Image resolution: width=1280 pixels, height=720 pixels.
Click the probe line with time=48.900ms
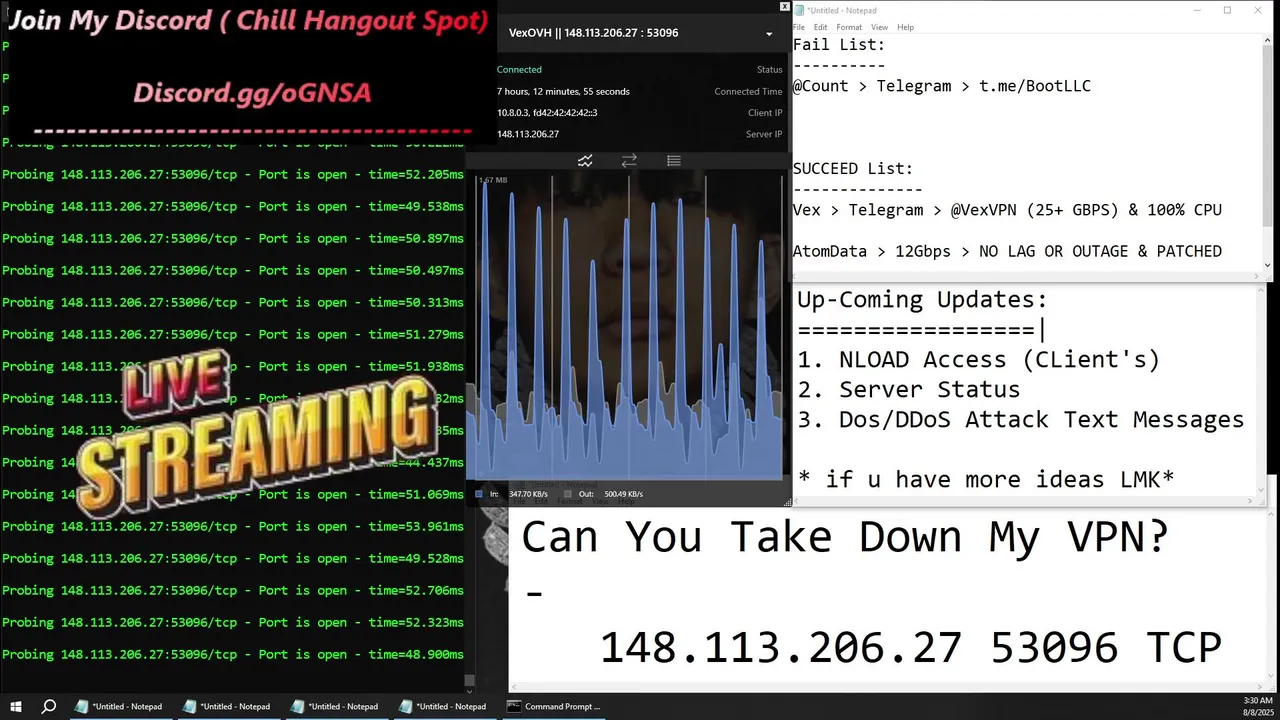[x=233, y=655]
